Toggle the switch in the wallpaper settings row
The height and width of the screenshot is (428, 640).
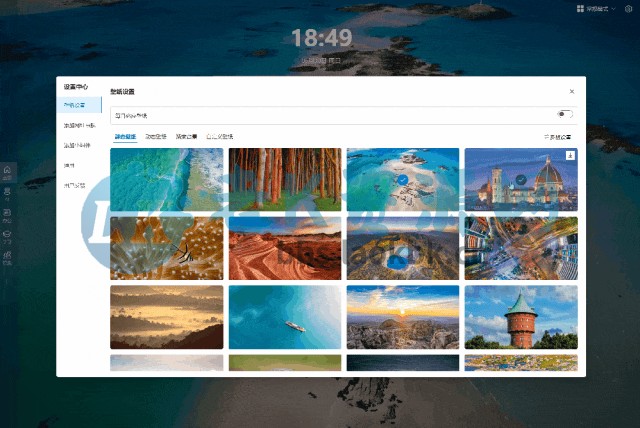(x=565, y=114)
